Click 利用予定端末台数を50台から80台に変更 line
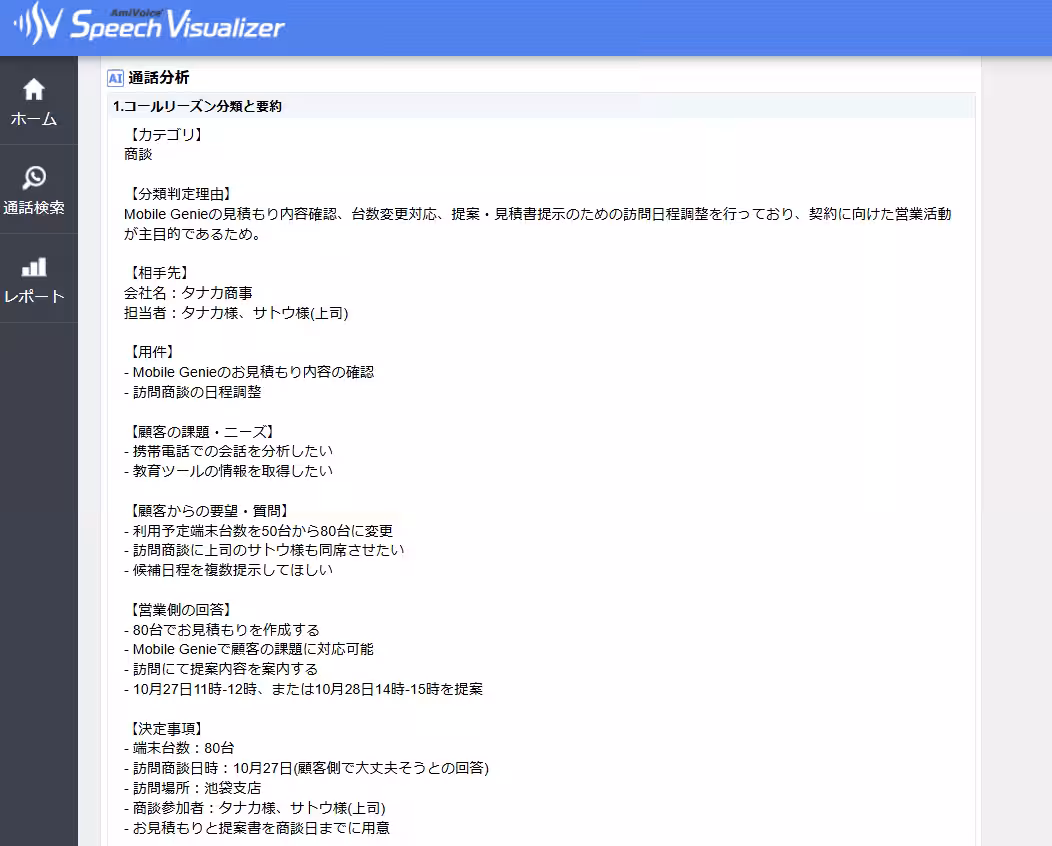Image resolution: width=1052 pixels, height=846 pixels. (x=258, y=531)
